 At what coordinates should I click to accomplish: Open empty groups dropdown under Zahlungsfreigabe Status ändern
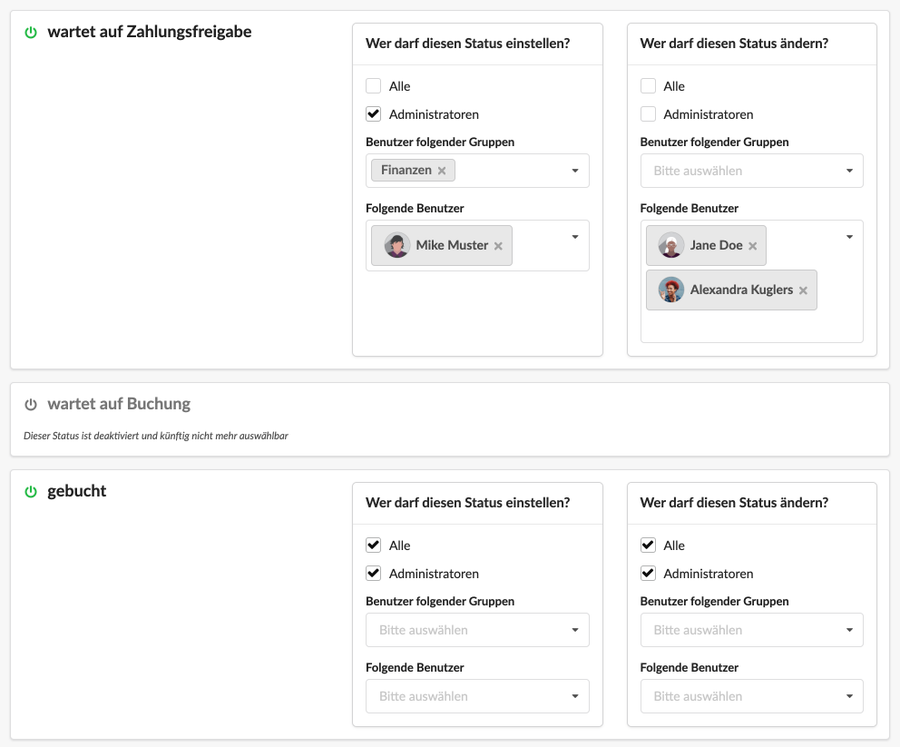pos(752,171)
